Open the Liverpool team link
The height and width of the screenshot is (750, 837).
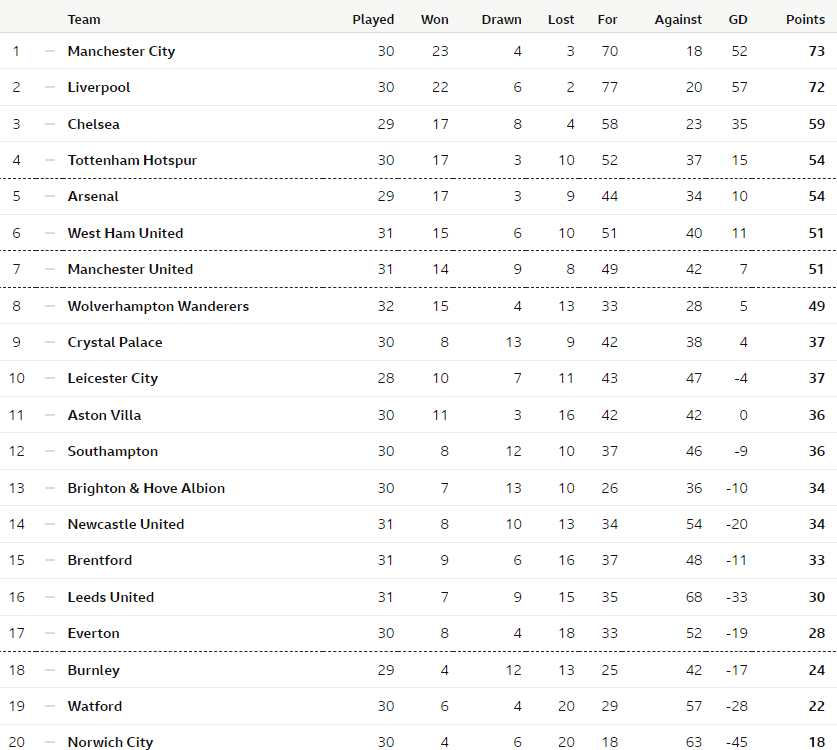(99, 88)
